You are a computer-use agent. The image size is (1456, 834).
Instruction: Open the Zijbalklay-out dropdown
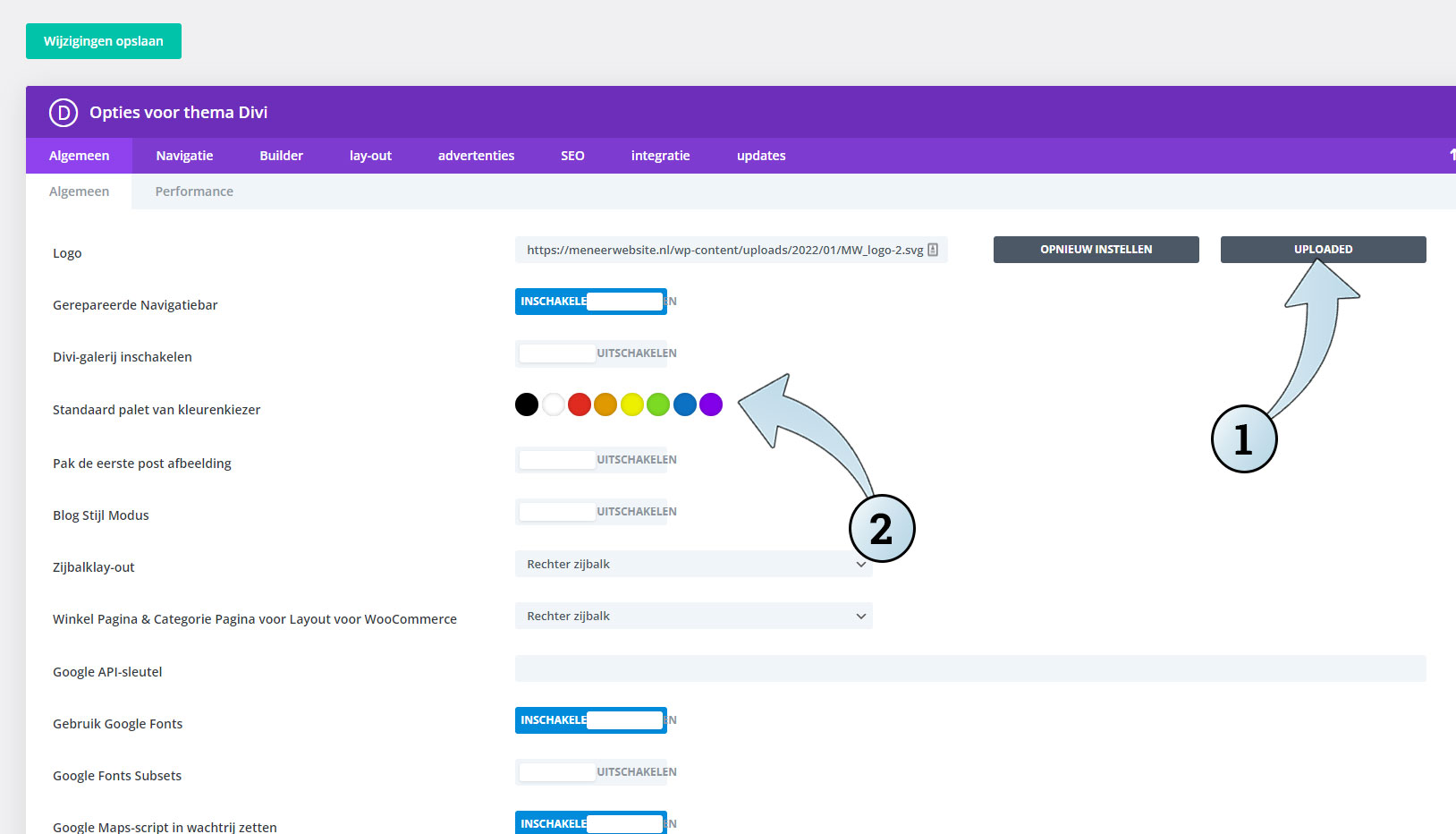pos(693,565)
